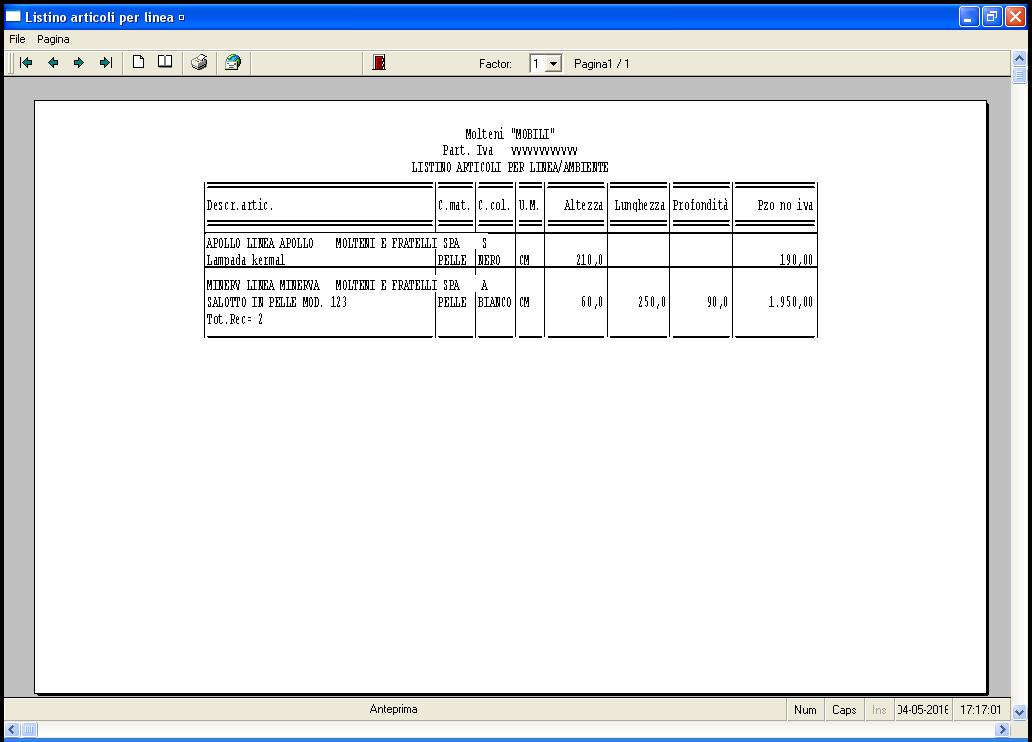The width and height of the screenshot is (1032, 742).
Task: Click the 'Caps' status bar indicator
Action: click(x=844, y=710)
